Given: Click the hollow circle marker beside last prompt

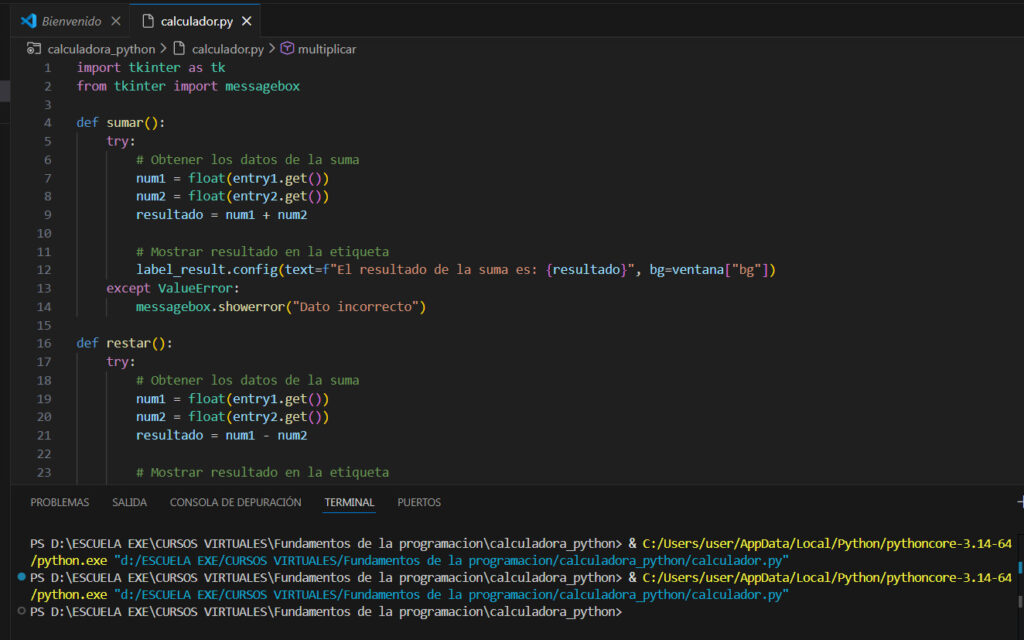Looking at the screenshot, I should 22,610.
